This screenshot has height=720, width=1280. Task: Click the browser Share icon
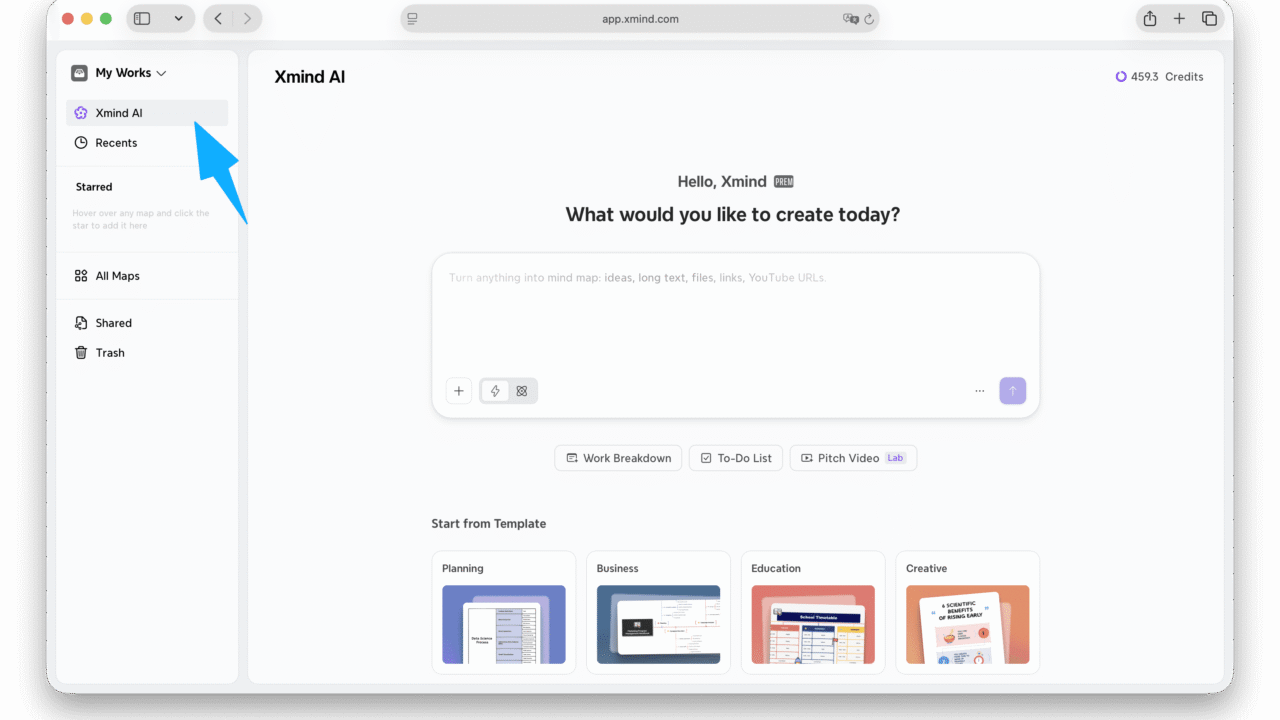click(x=1150, y=18)
